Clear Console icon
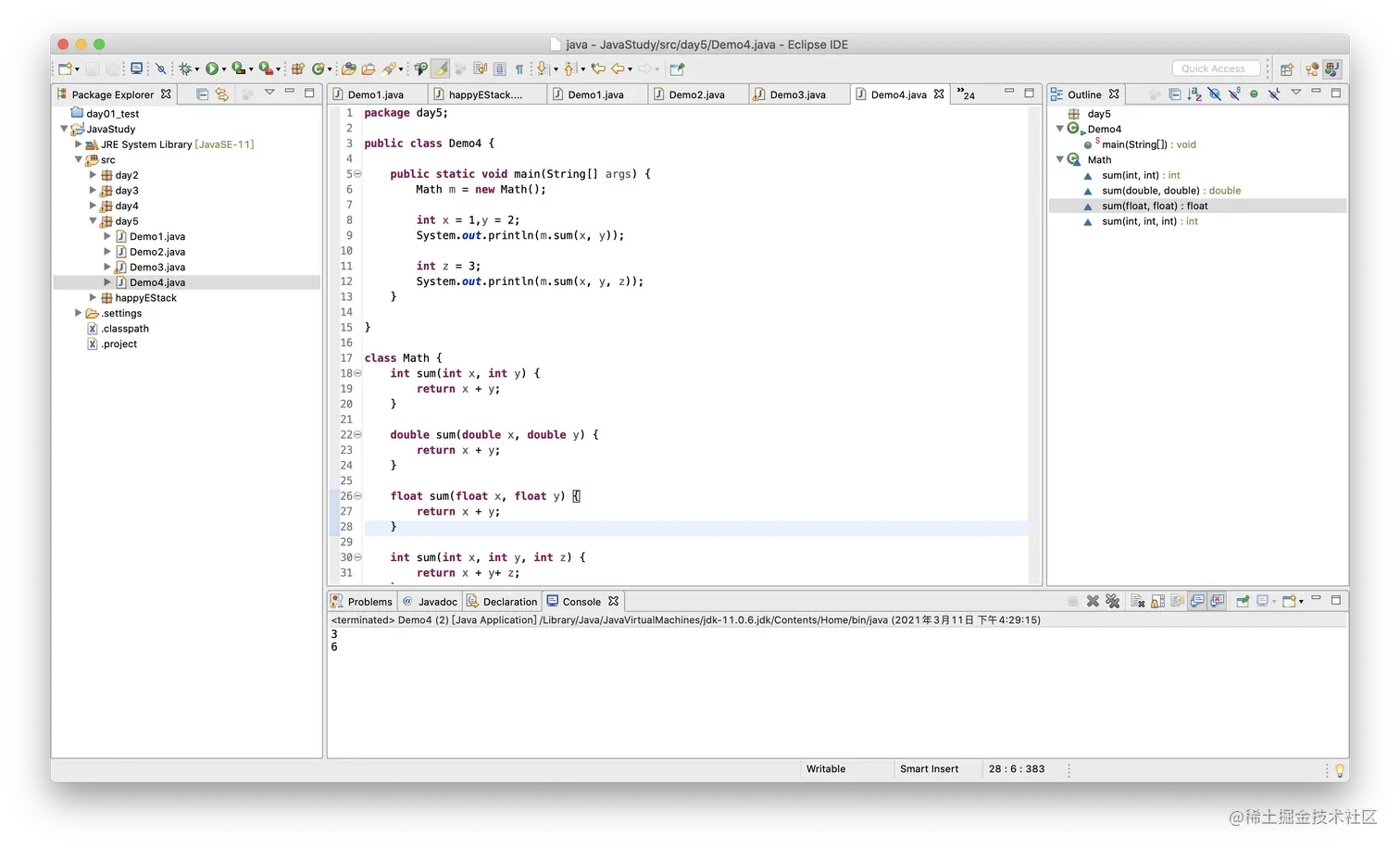The image size is (1400, 849). pyautogui.click(x=1138, y=601)
